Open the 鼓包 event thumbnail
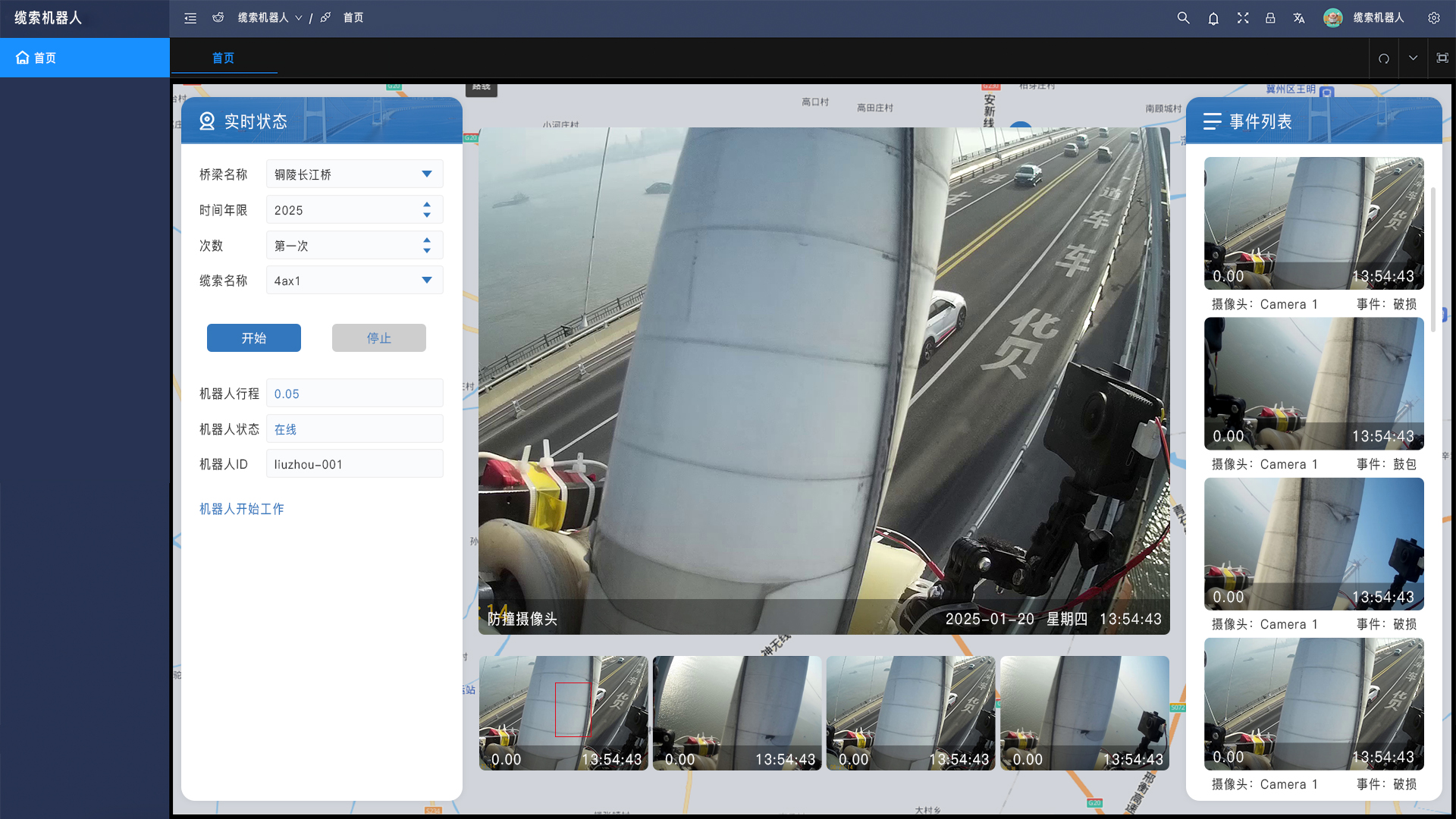The height and width of the screenshot is (819, 1456). click(x=1313, y=384)
